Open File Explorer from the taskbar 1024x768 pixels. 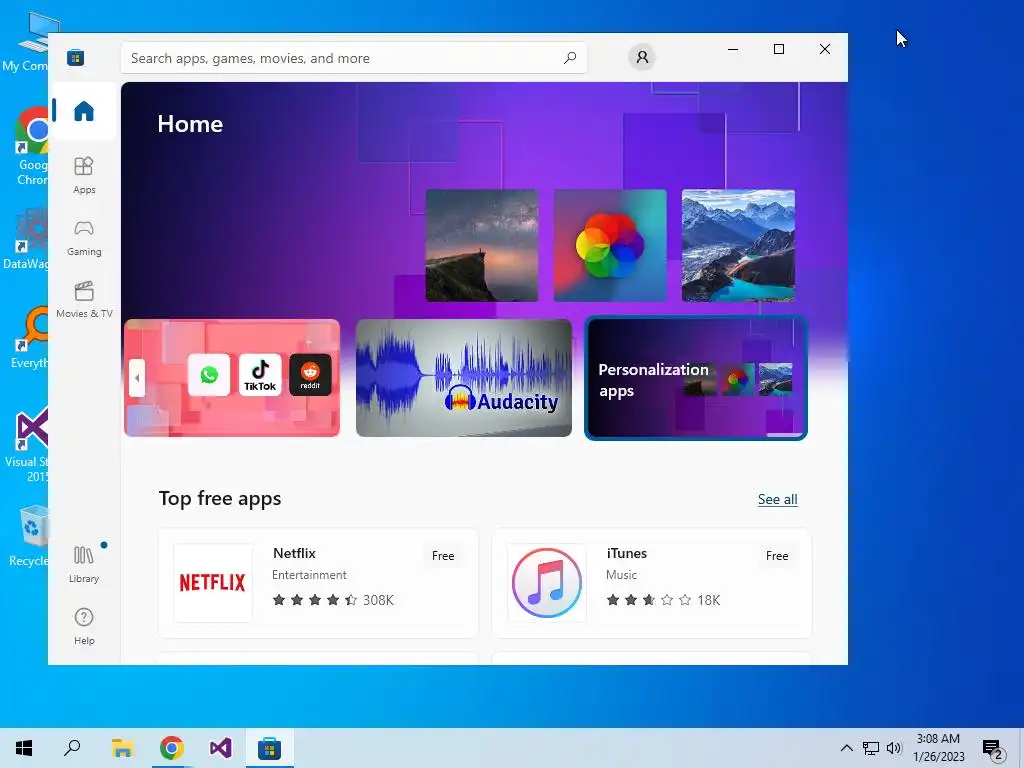click(122, 748)
